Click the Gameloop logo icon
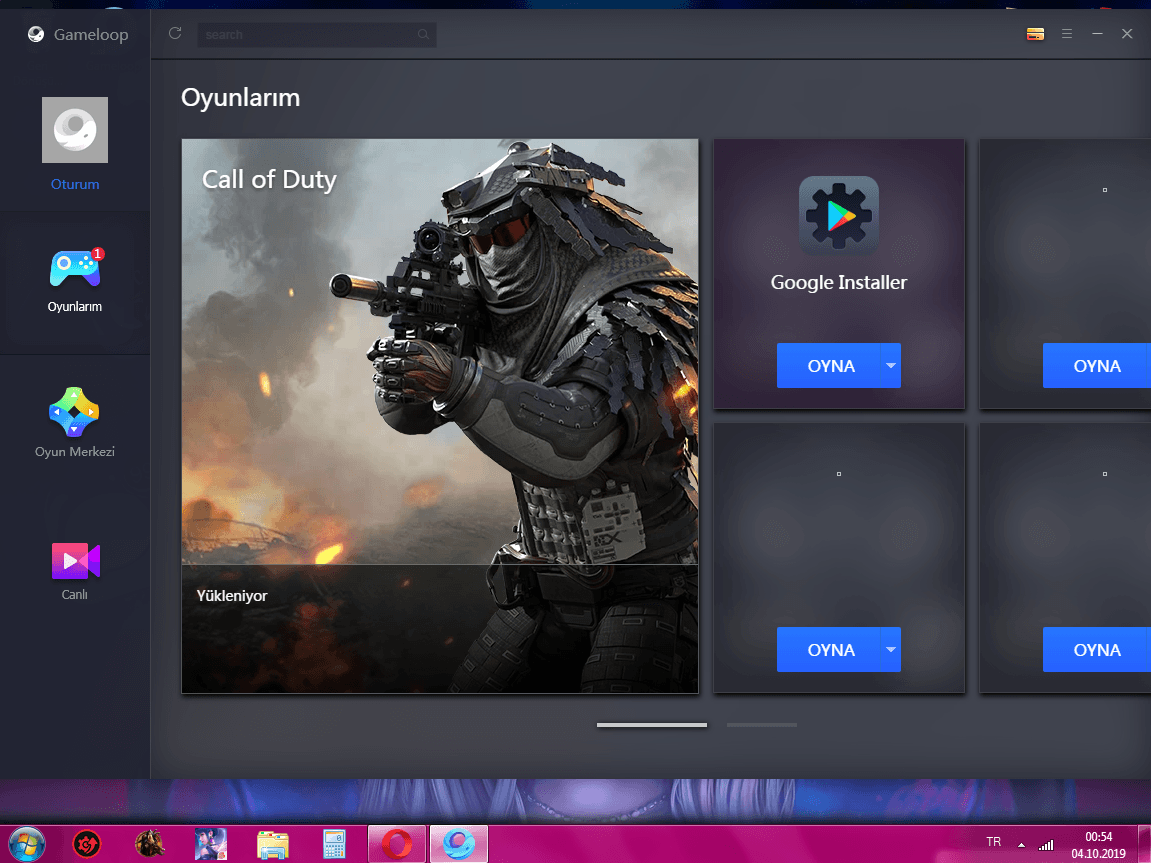Image resolution: width=1151 pixels, height=863 pixels. 35,34
